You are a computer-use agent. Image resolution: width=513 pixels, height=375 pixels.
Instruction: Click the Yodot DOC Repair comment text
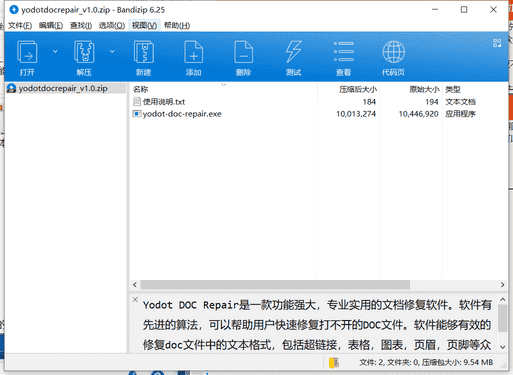(x=317, y=324)
